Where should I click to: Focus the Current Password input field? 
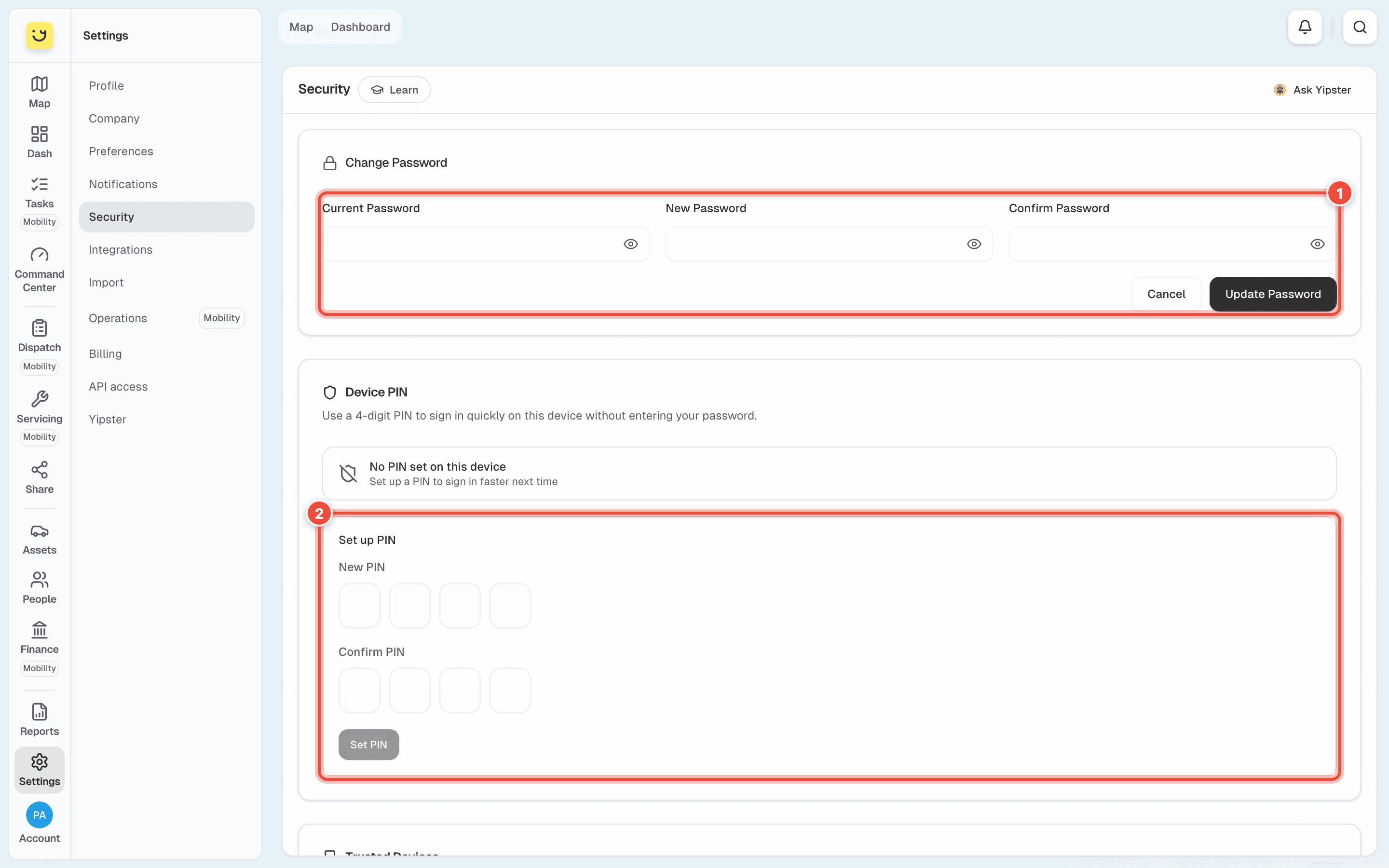coord(486,244)
